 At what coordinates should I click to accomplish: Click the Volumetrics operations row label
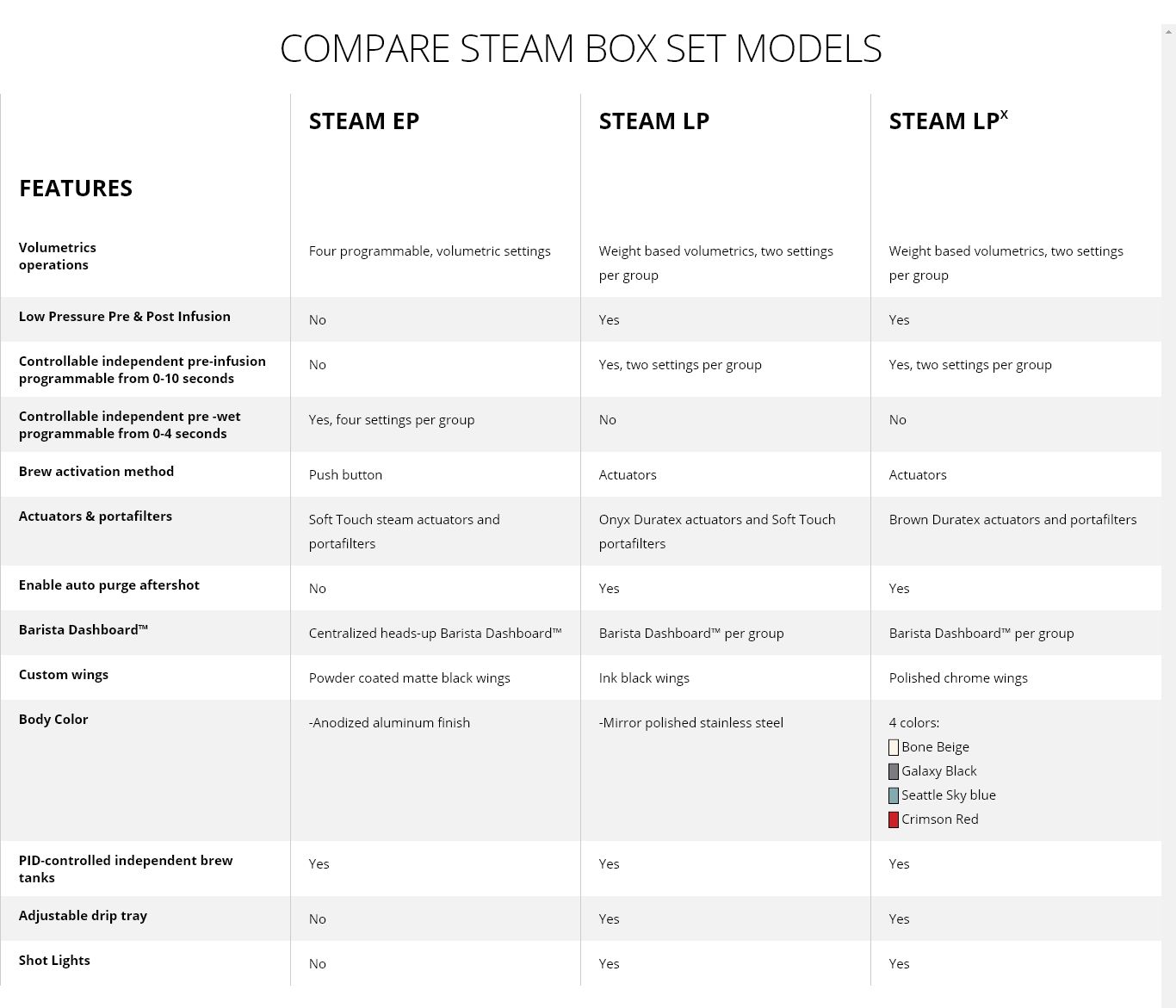tap(58, 257)
